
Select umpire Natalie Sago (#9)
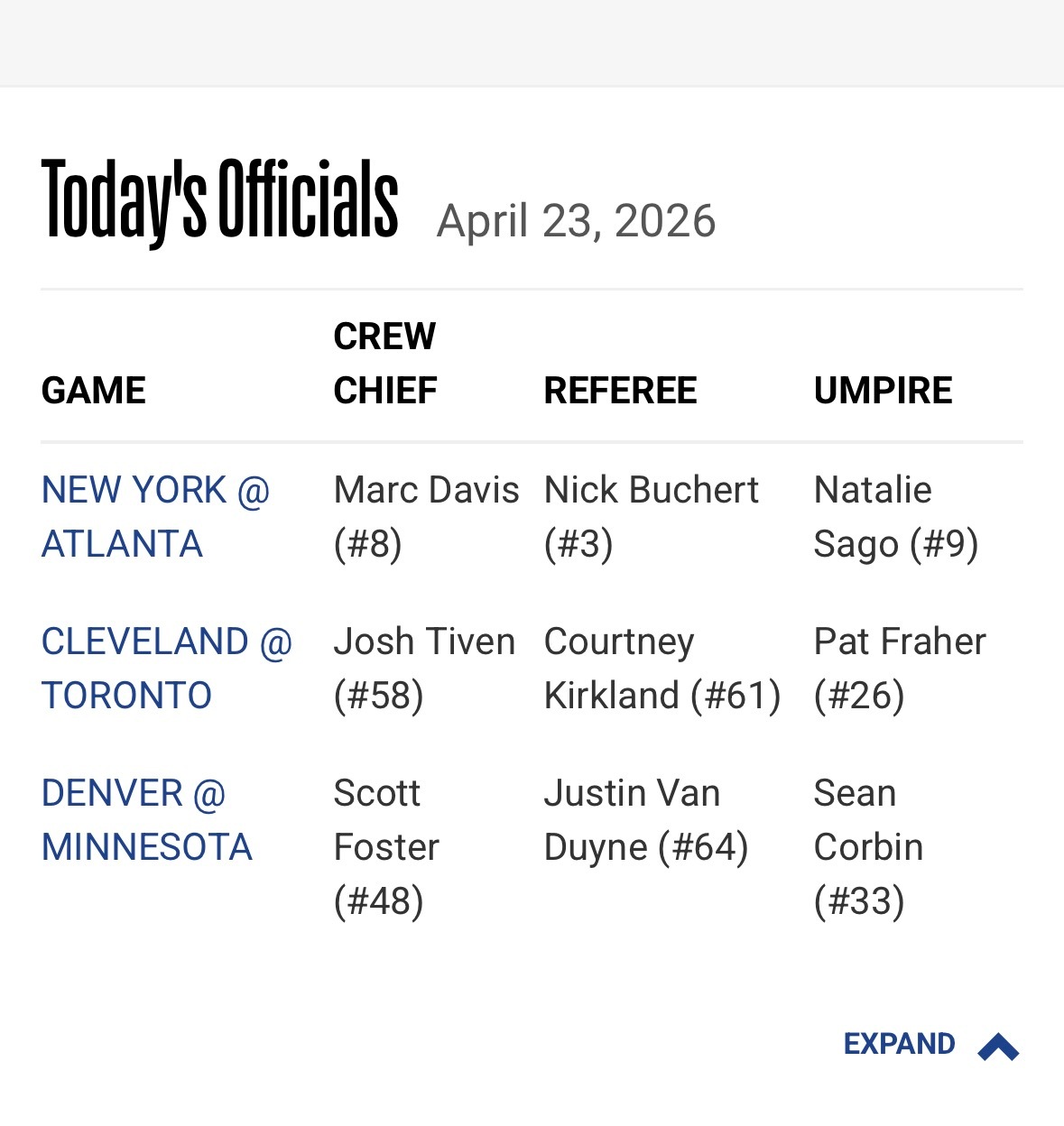click(895, 517)
